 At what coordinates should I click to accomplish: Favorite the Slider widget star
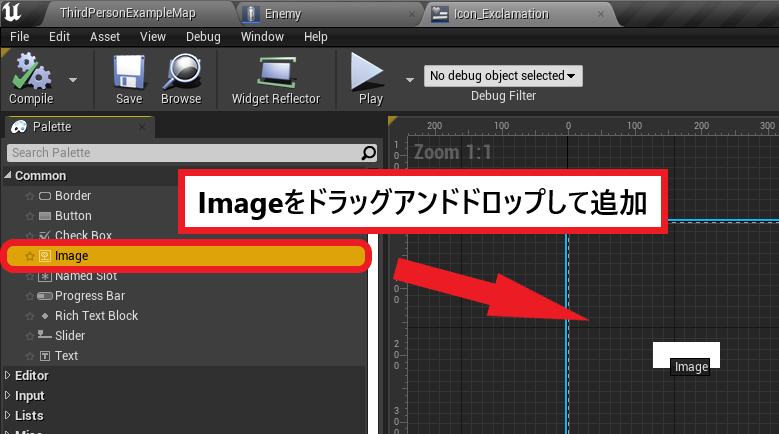[x=29, y=336]
